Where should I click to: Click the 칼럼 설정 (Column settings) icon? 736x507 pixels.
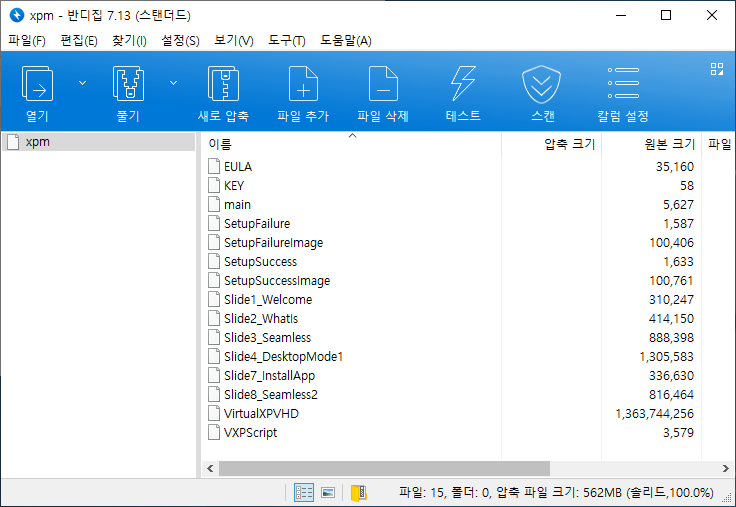click(x=623, y=83)
